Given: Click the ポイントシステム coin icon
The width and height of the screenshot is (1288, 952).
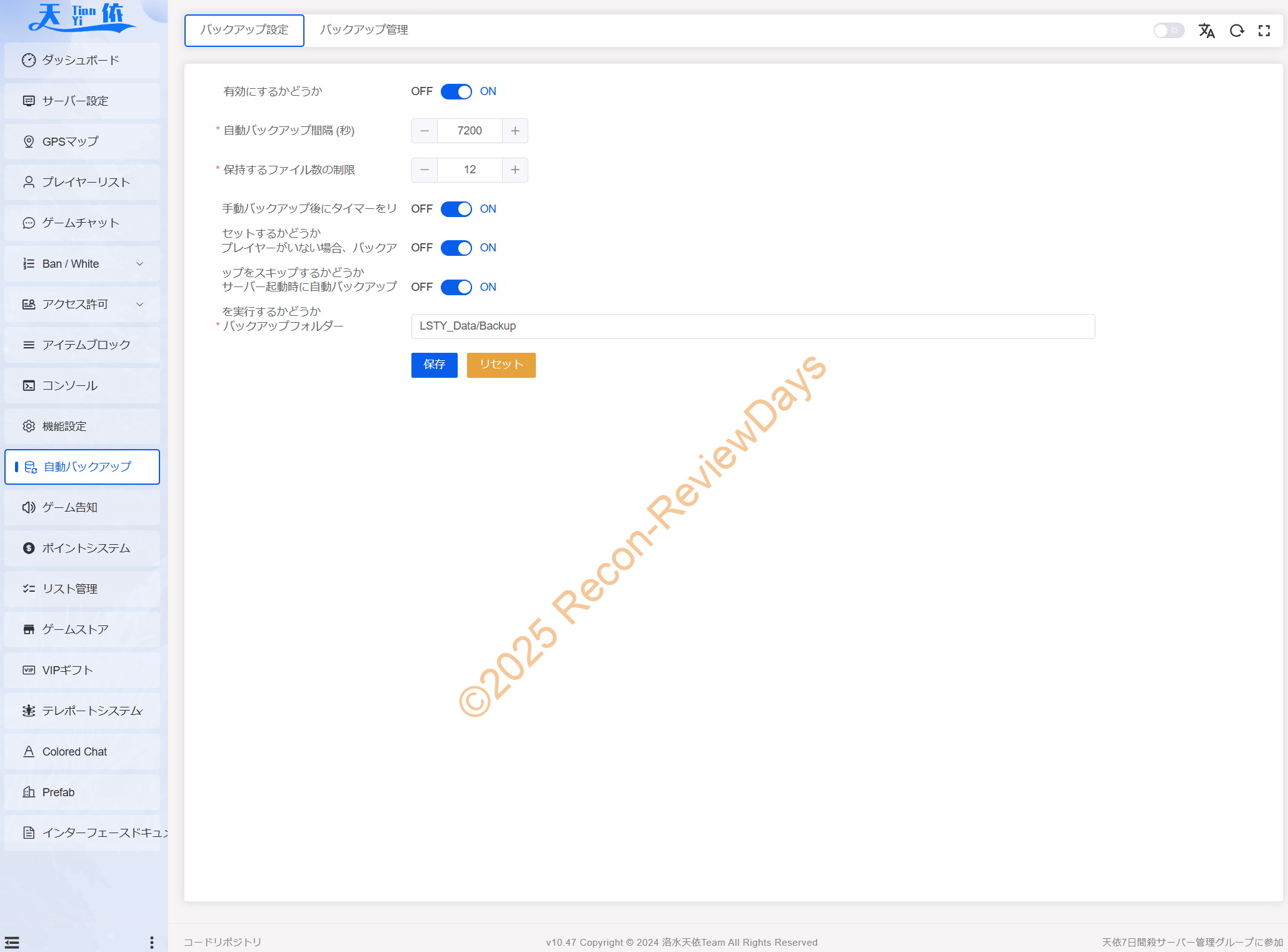Looking at the screenshot, I should 29,549.
